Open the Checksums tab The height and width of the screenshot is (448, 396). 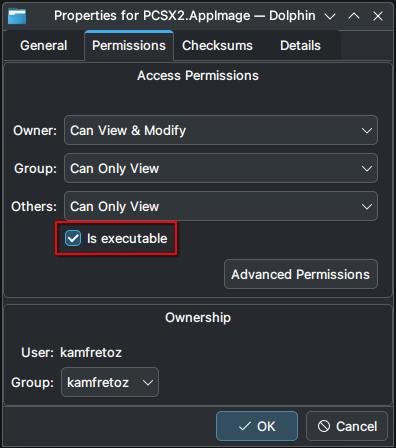(217, 46)
